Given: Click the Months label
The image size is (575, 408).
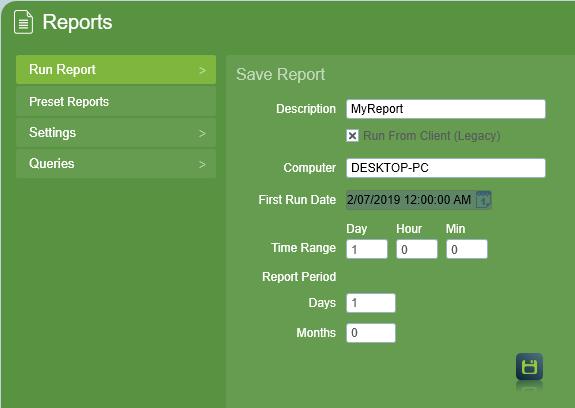Looking at the screenshot, I should [316, 333].
